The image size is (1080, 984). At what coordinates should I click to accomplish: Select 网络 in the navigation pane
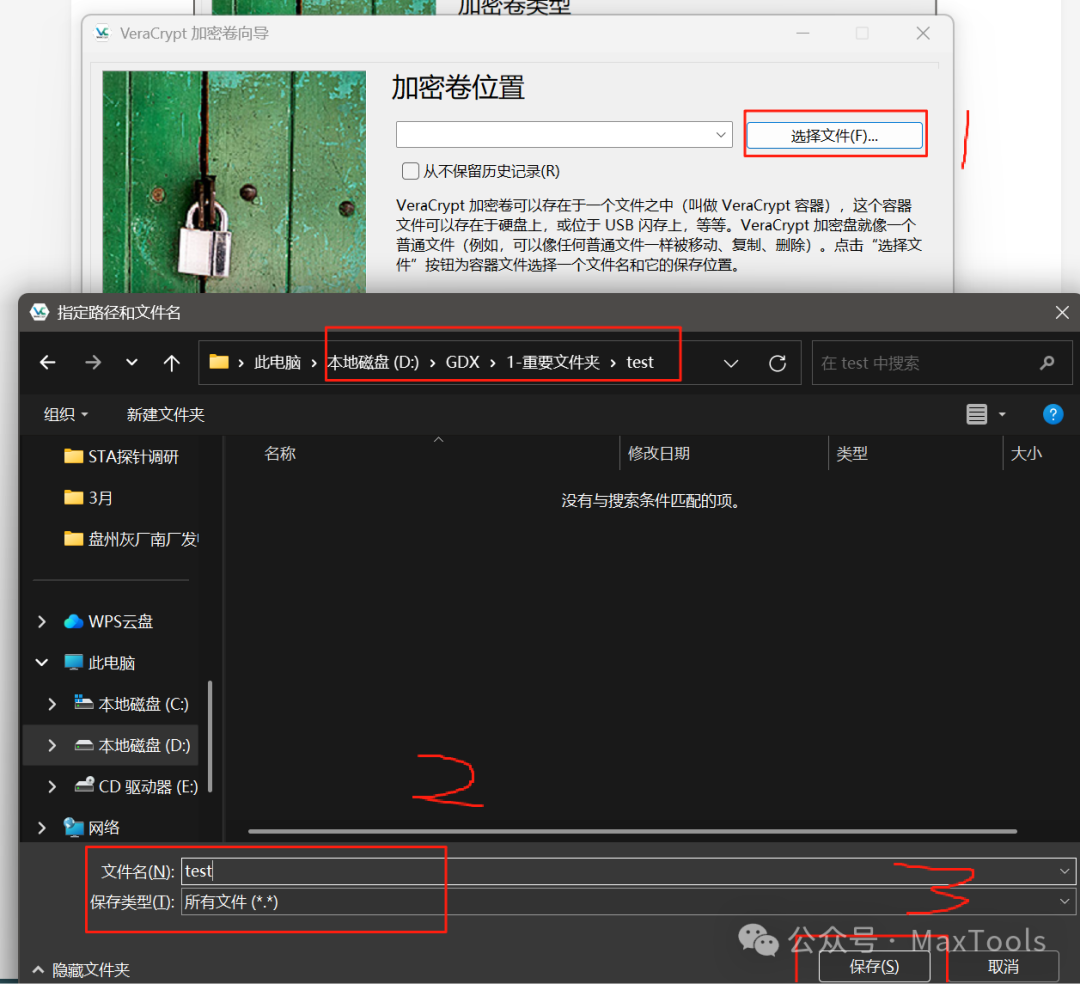[x=92, y=828]
